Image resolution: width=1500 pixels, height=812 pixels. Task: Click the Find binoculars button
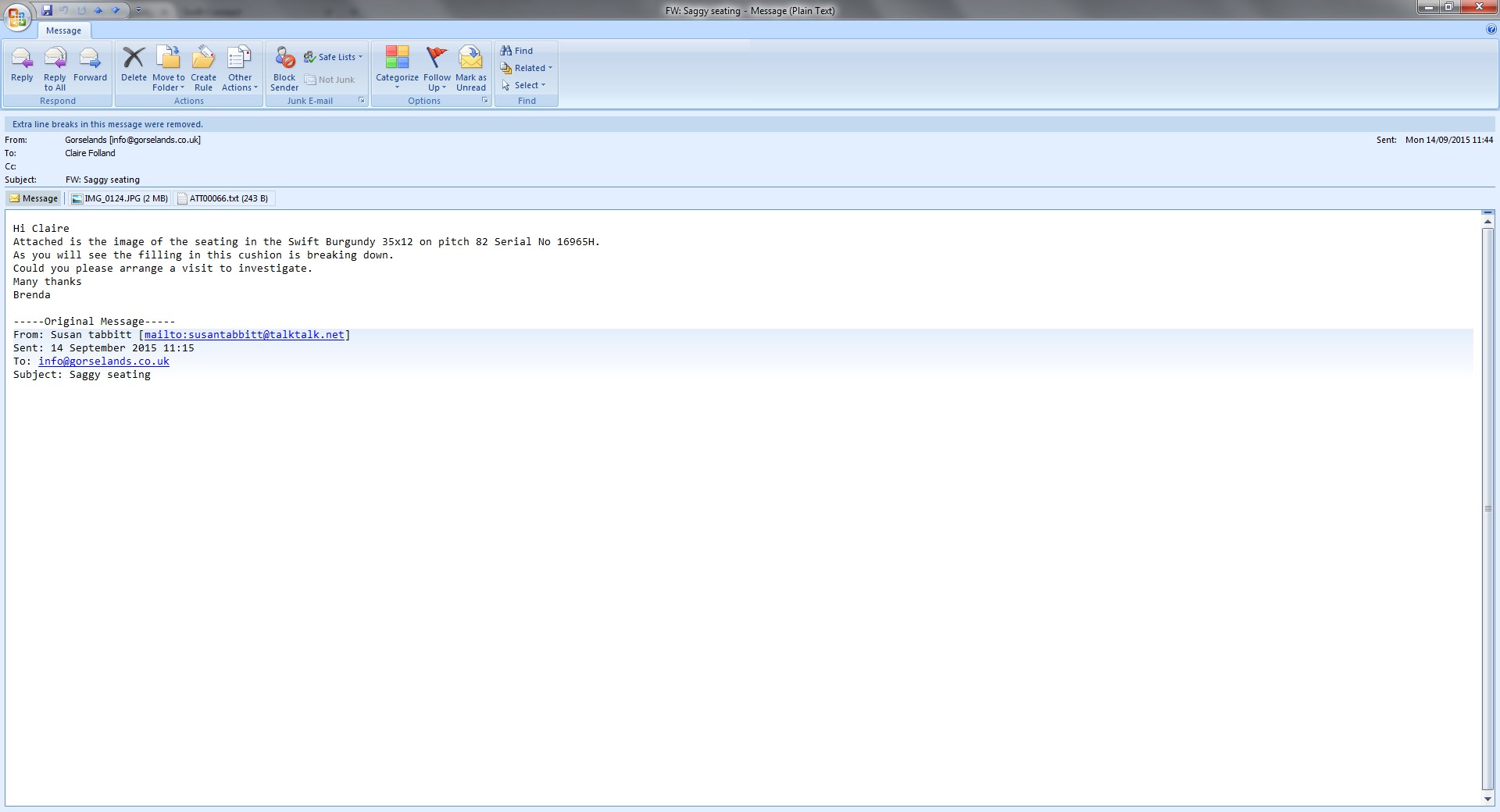pyautogui.click(x=517, y=51)
